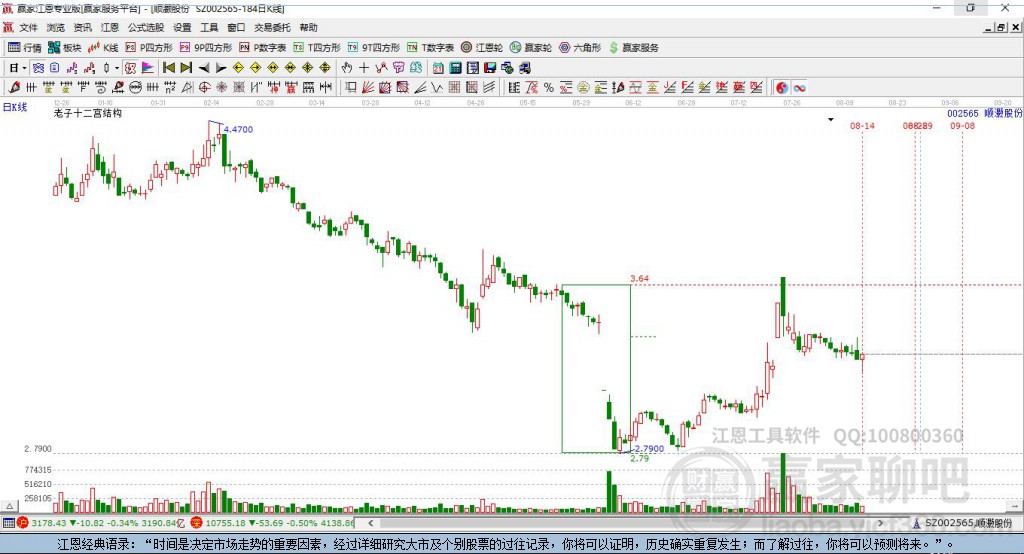Screen dimensions: 1024x554
Task: Select the red pencil drawing tool
Action: [14, 88]
